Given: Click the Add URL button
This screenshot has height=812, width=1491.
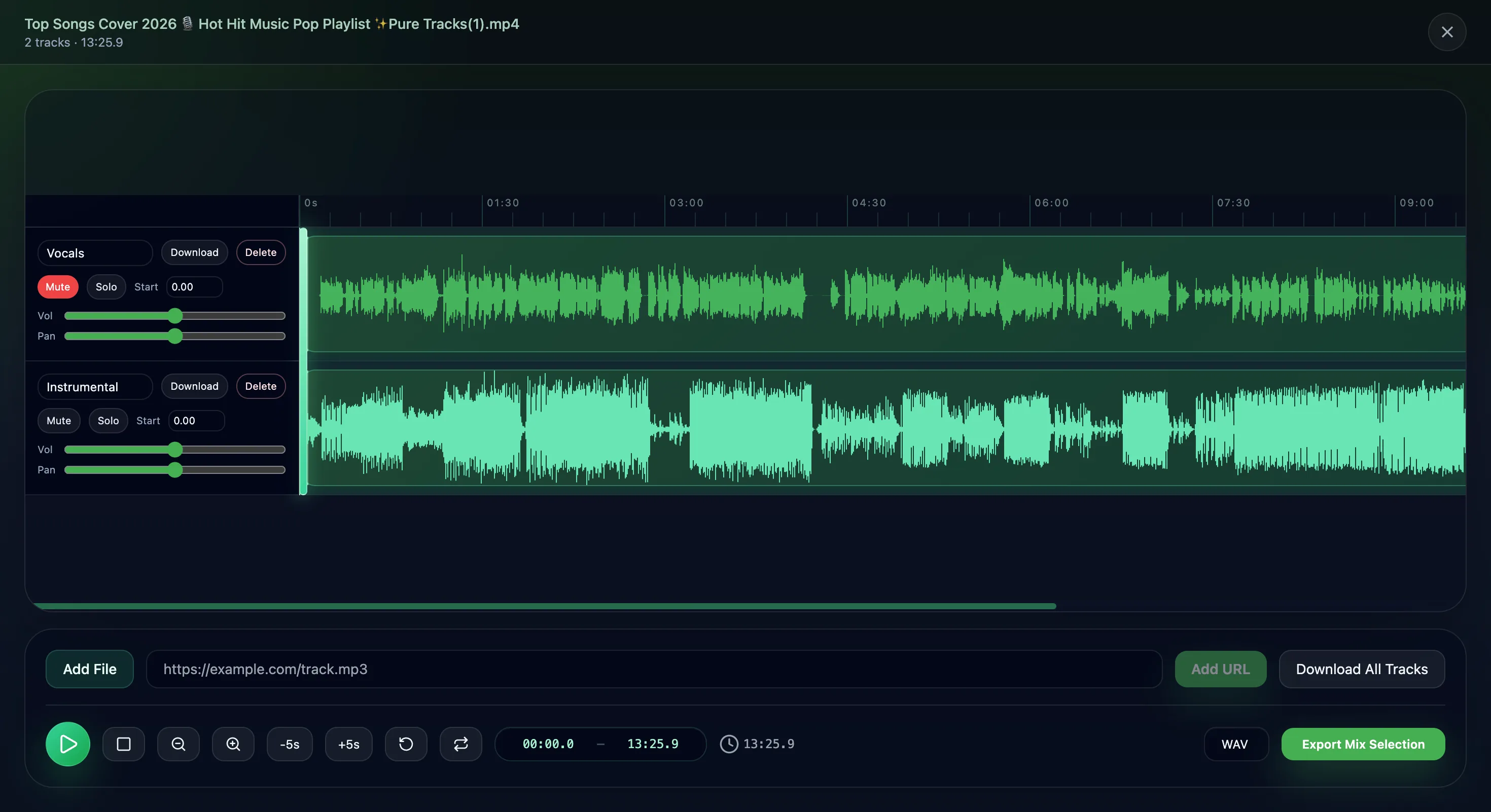Looking at the screenshot, I should point(1220,669).
